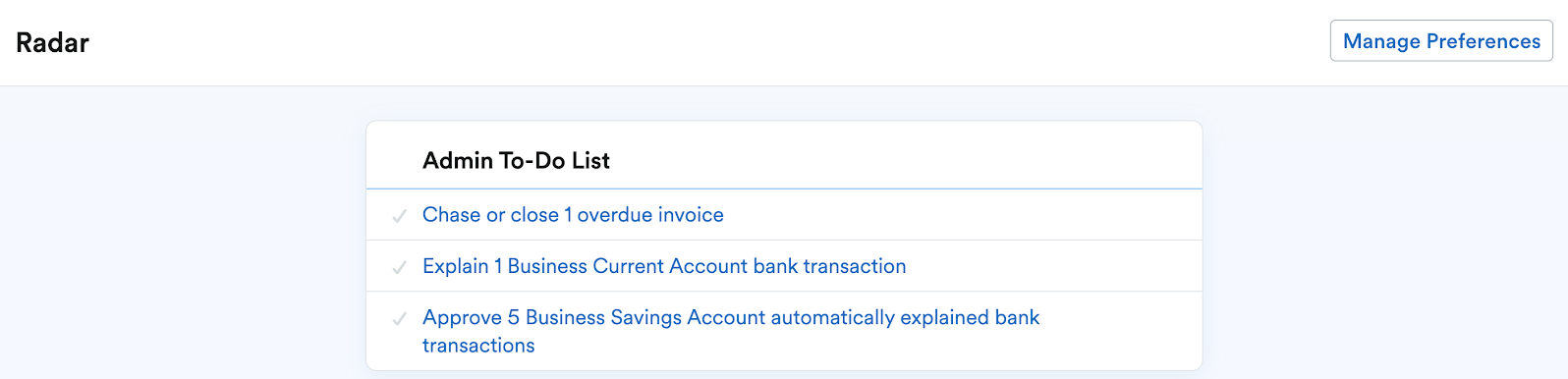Select the Admin To-Do List heading
This screenshot has width=1568, height=379.
(x=516, y=161)
